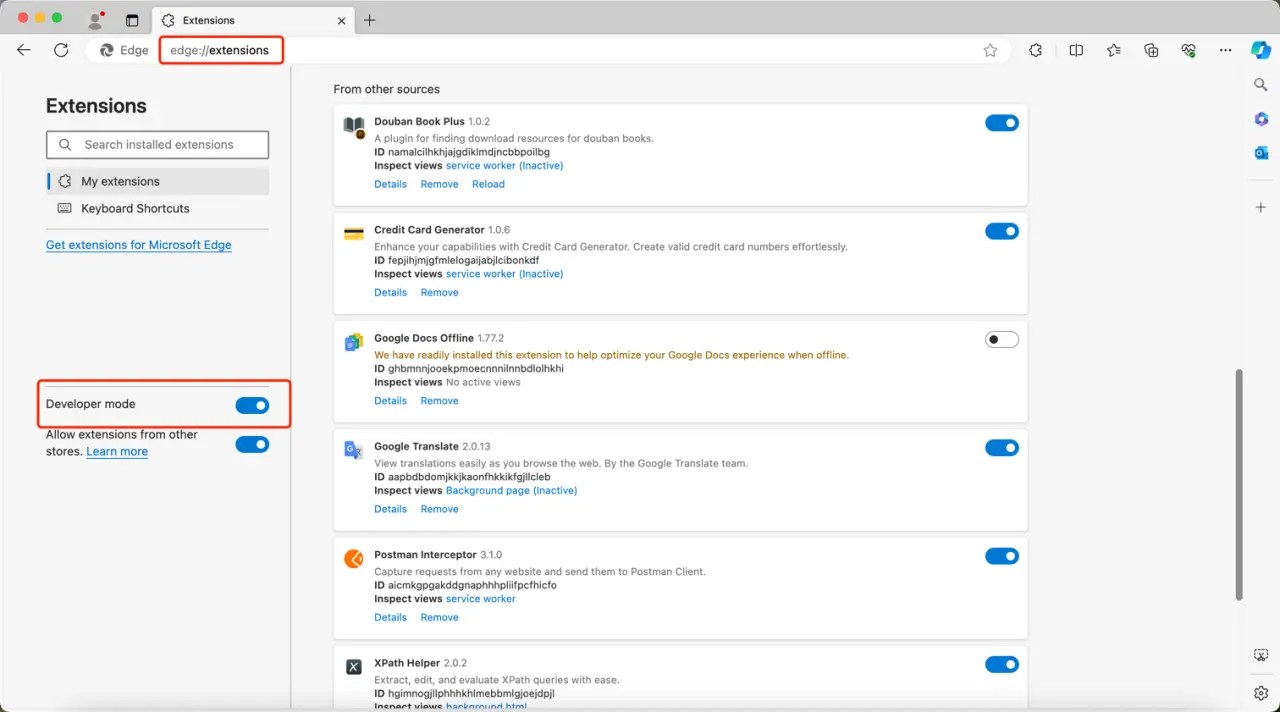Screen dimensions: 1280x712
Task: Select My extensions in the sidebar
Action: 158,181
